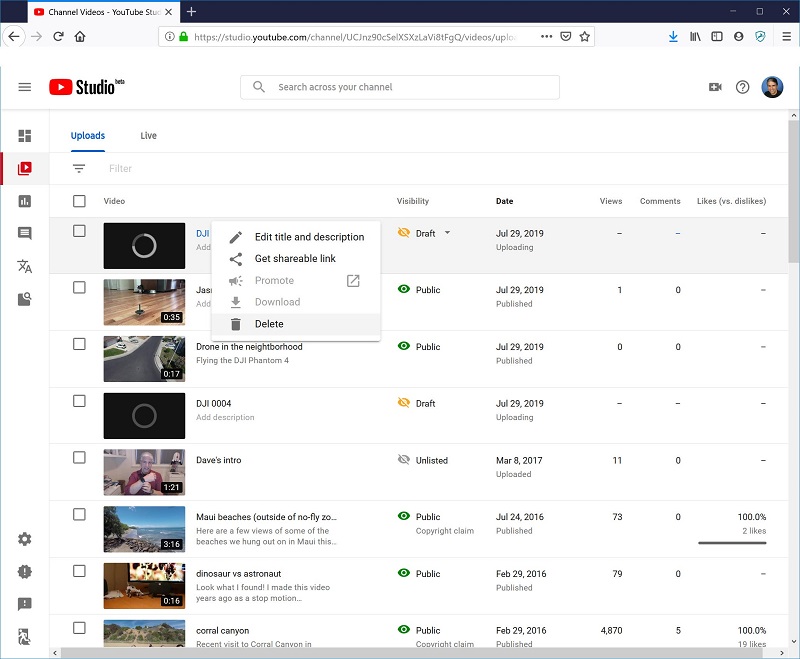Check the checkbox next to Dave's intro
This screenshot has height=659, width=800.
[x=79, y=459]
